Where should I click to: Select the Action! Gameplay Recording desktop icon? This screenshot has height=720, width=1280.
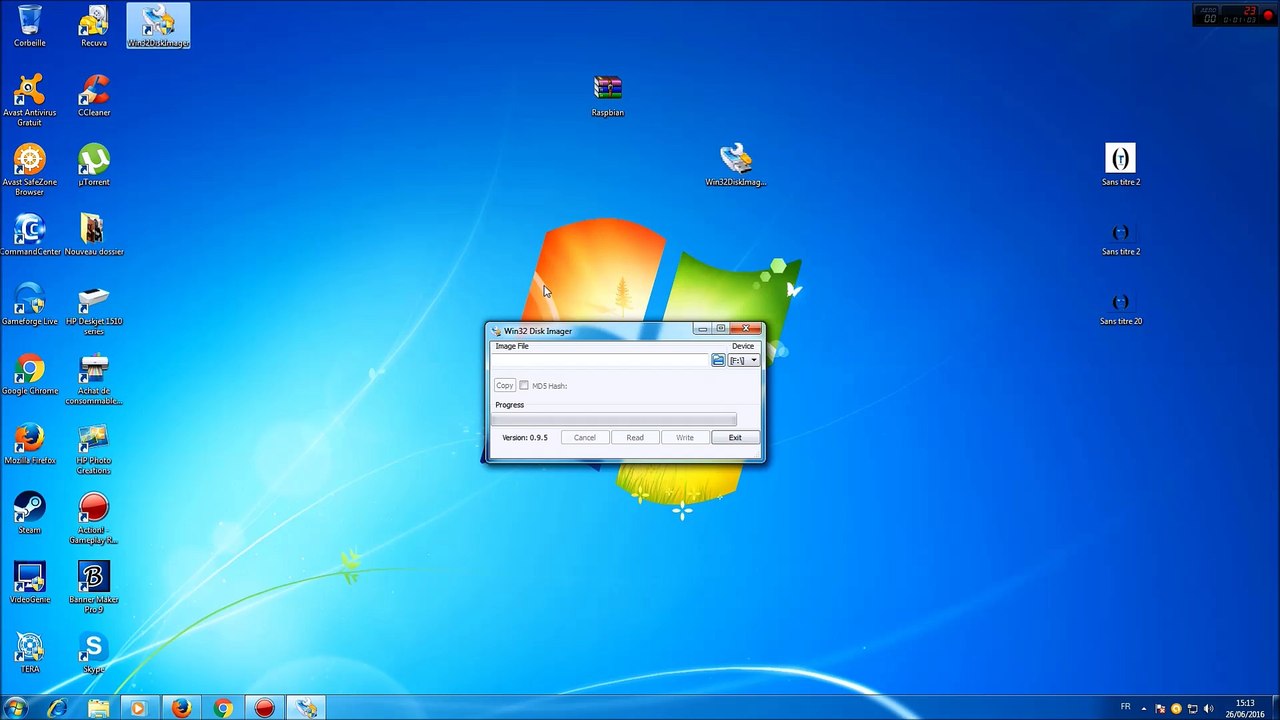[x=94, y=519]
